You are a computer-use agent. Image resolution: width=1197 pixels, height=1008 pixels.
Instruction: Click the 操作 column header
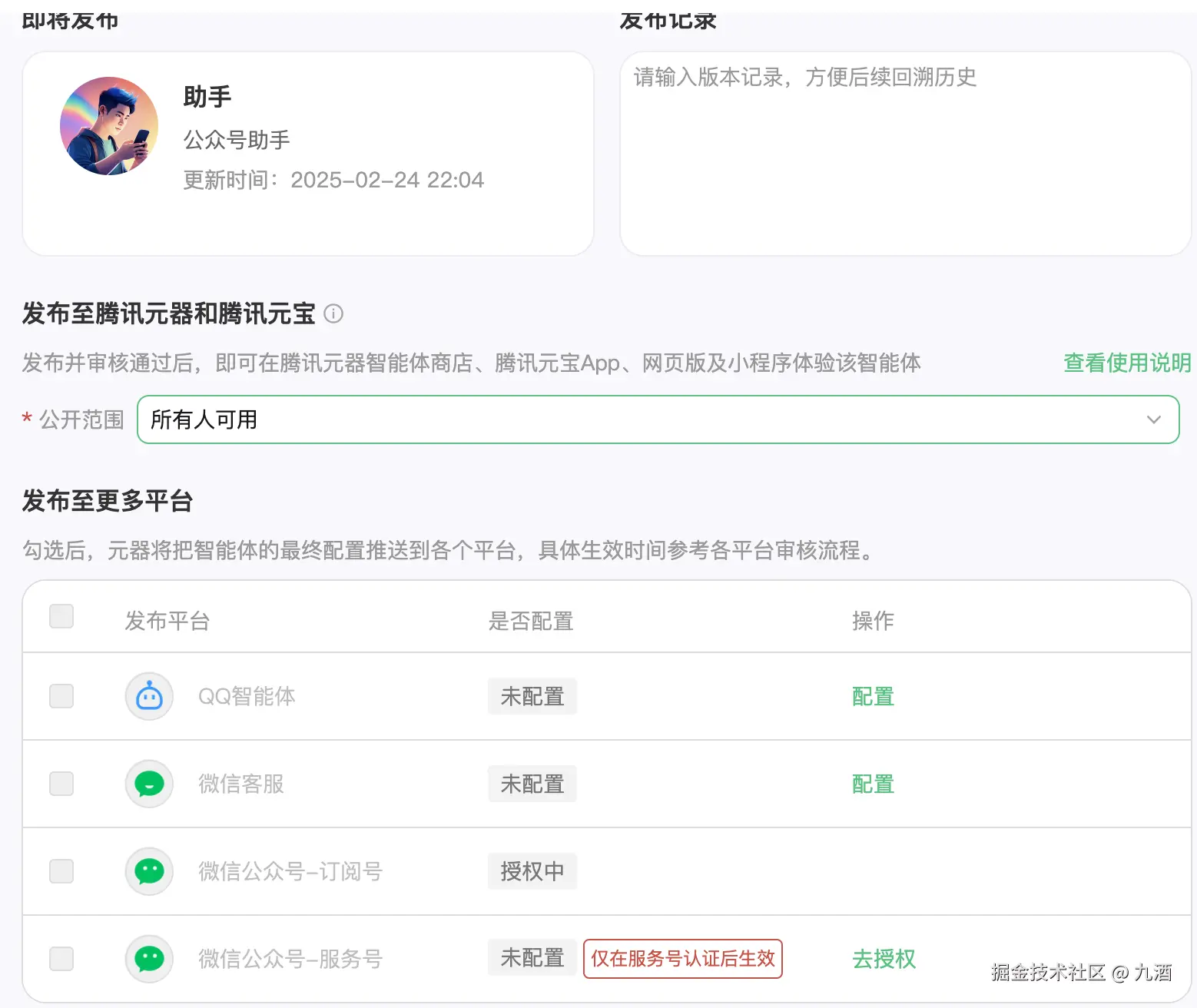click(x=873, y=621)
